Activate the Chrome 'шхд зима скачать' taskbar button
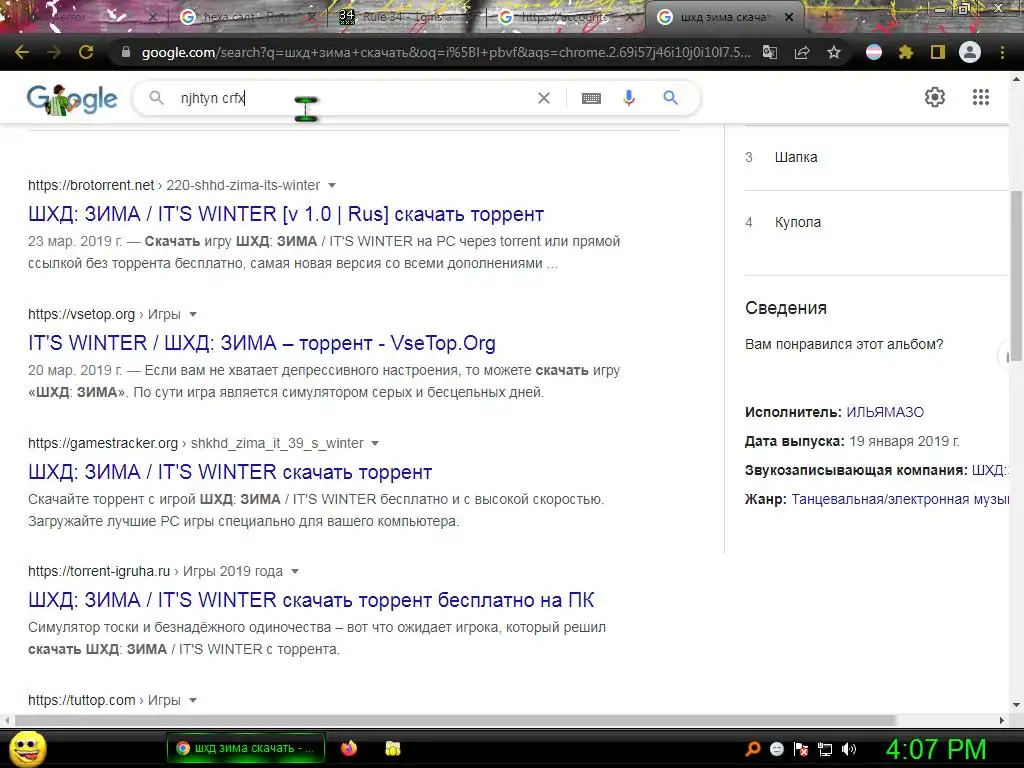 coord(245,748)
